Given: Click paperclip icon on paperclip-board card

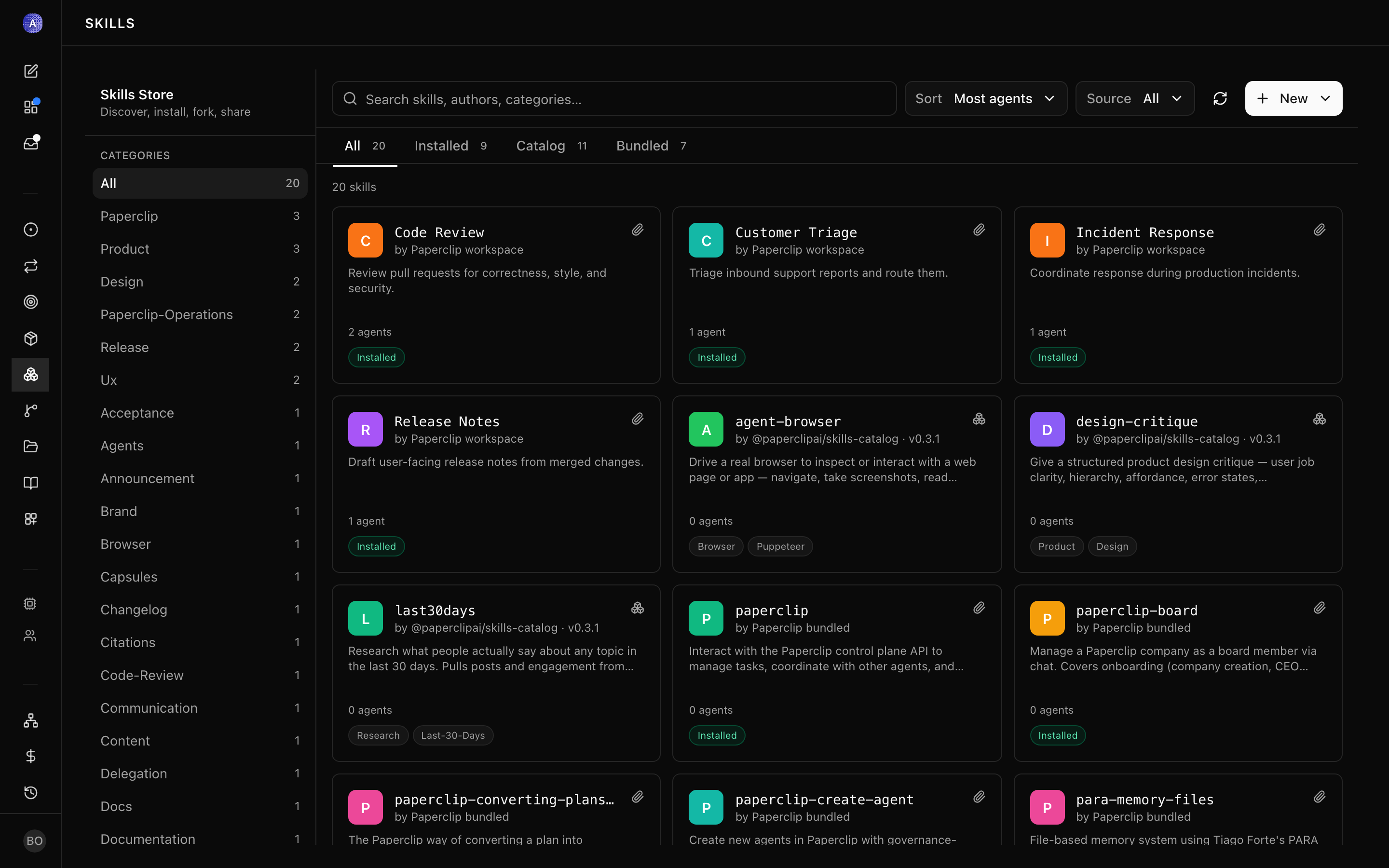Looking at the screenshot, I should [x=1320, y=608].
